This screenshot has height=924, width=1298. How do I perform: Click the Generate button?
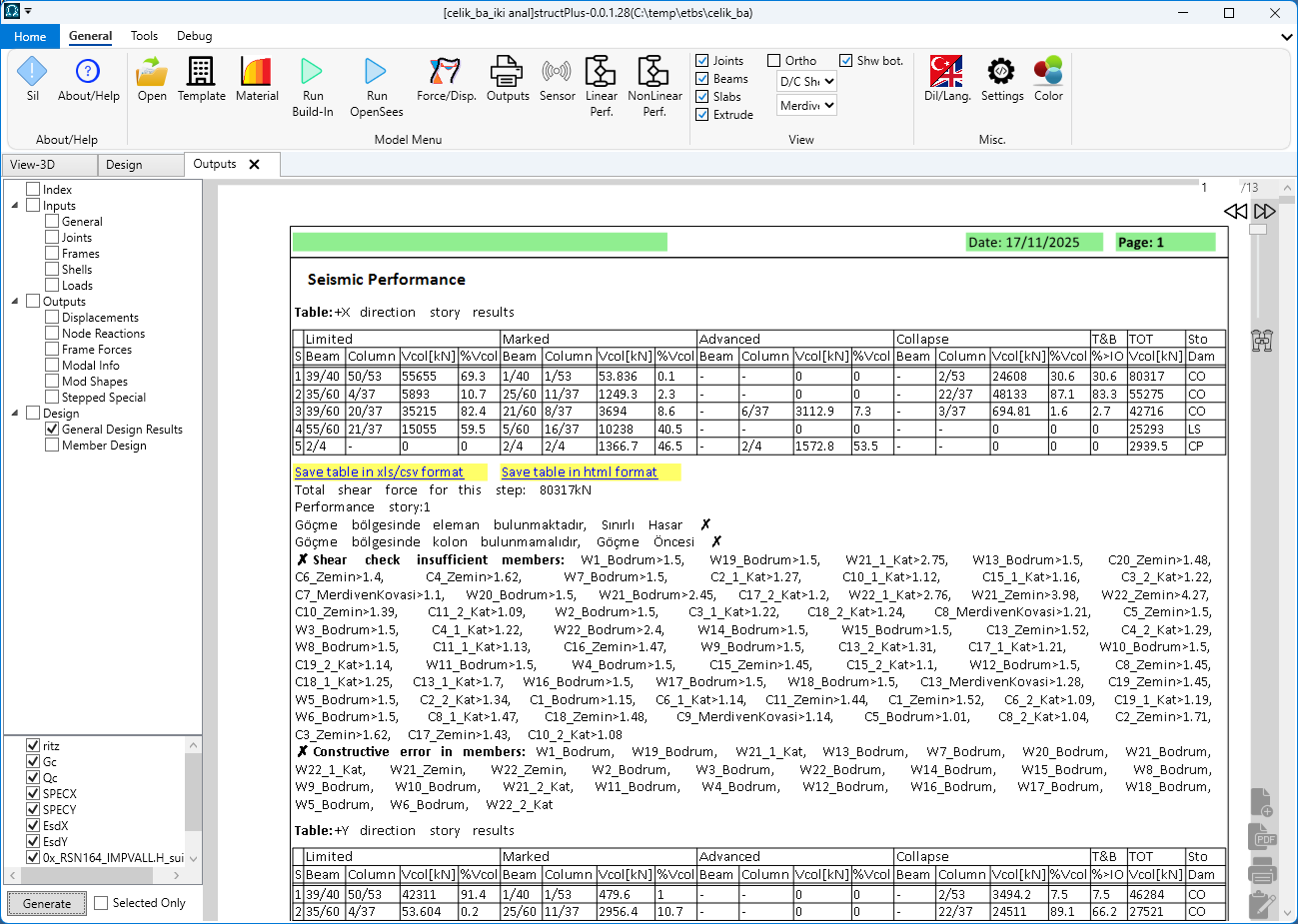click(x=47, y=903)
